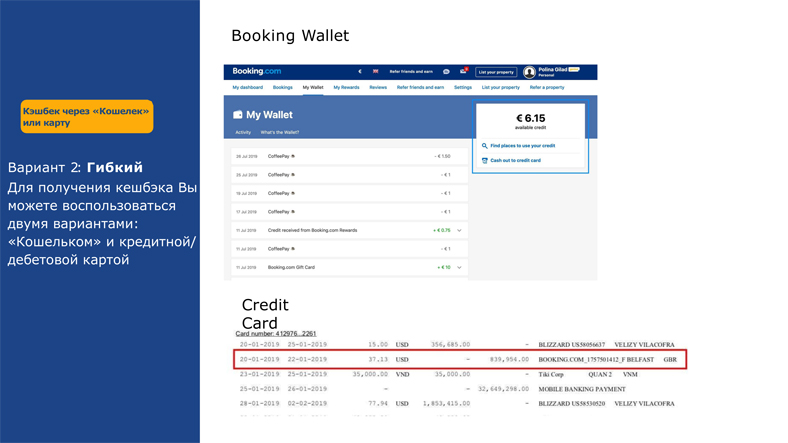The width and height of the screenshot is (788, 443).
Task: Click the 1,853,415.00 value
Action: (x=446, y=404)
